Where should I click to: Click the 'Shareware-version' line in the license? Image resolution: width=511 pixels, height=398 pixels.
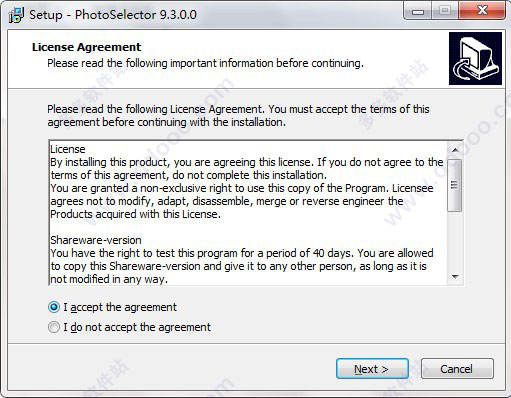(96, 240)
